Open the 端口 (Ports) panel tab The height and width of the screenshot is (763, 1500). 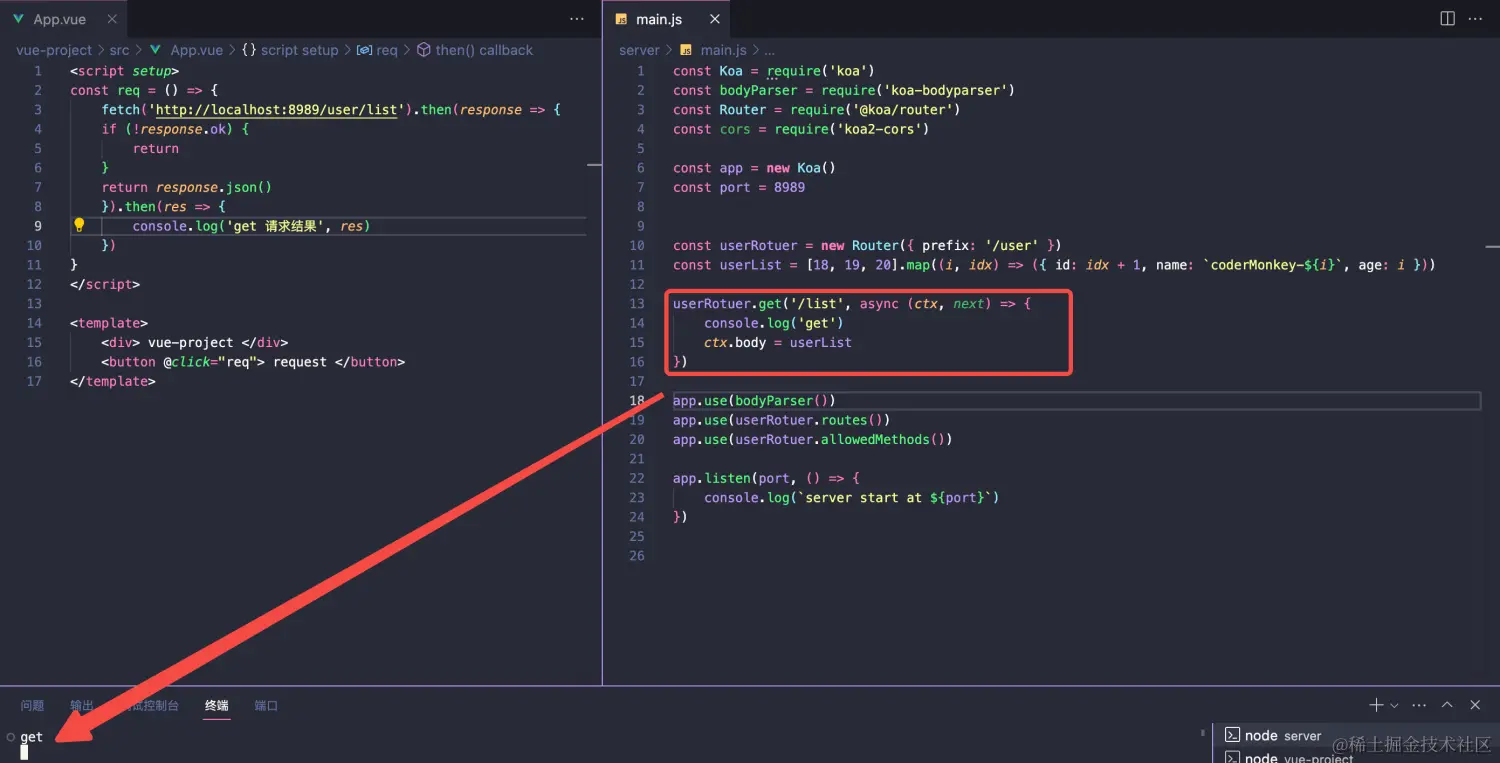tap(266, 705)
